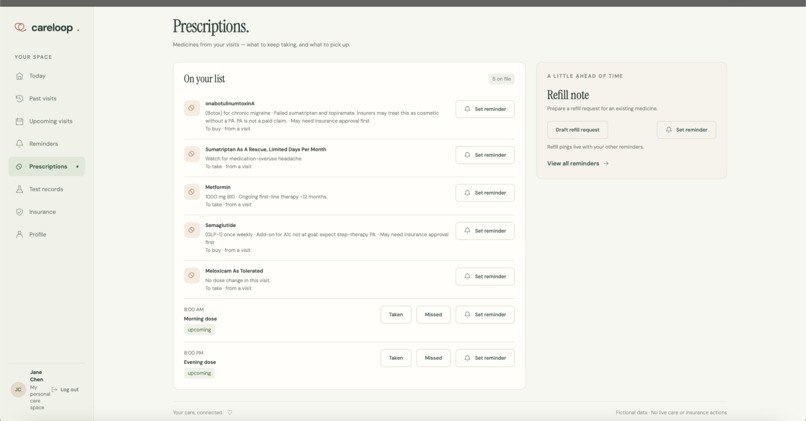Viewport: 806px width, 421px height.
Task: Click Draft refill request button
Action: [x=577, y=130]
